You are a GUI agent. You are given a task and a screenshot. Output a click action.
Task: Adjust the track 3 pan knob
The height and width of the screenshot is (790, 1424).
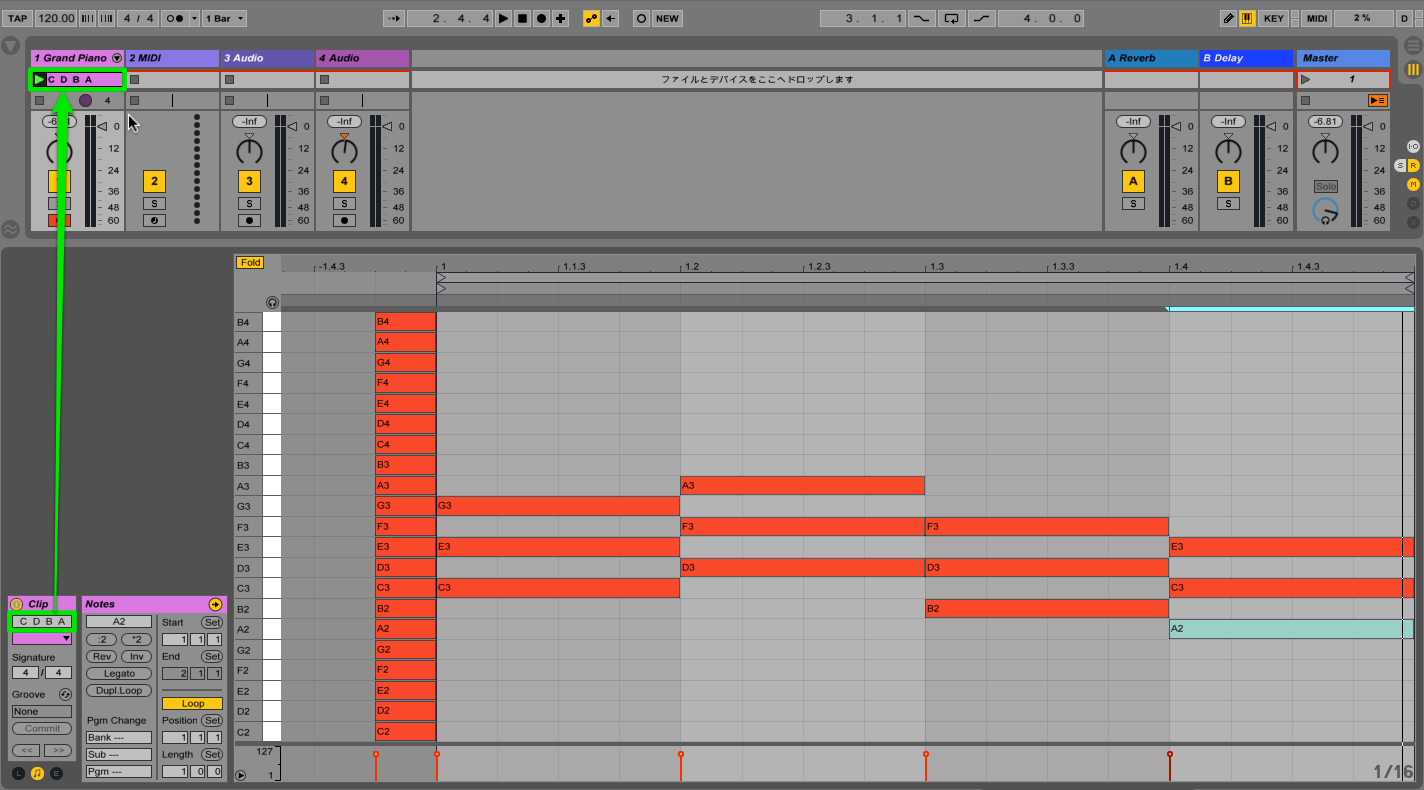(249, 151)
